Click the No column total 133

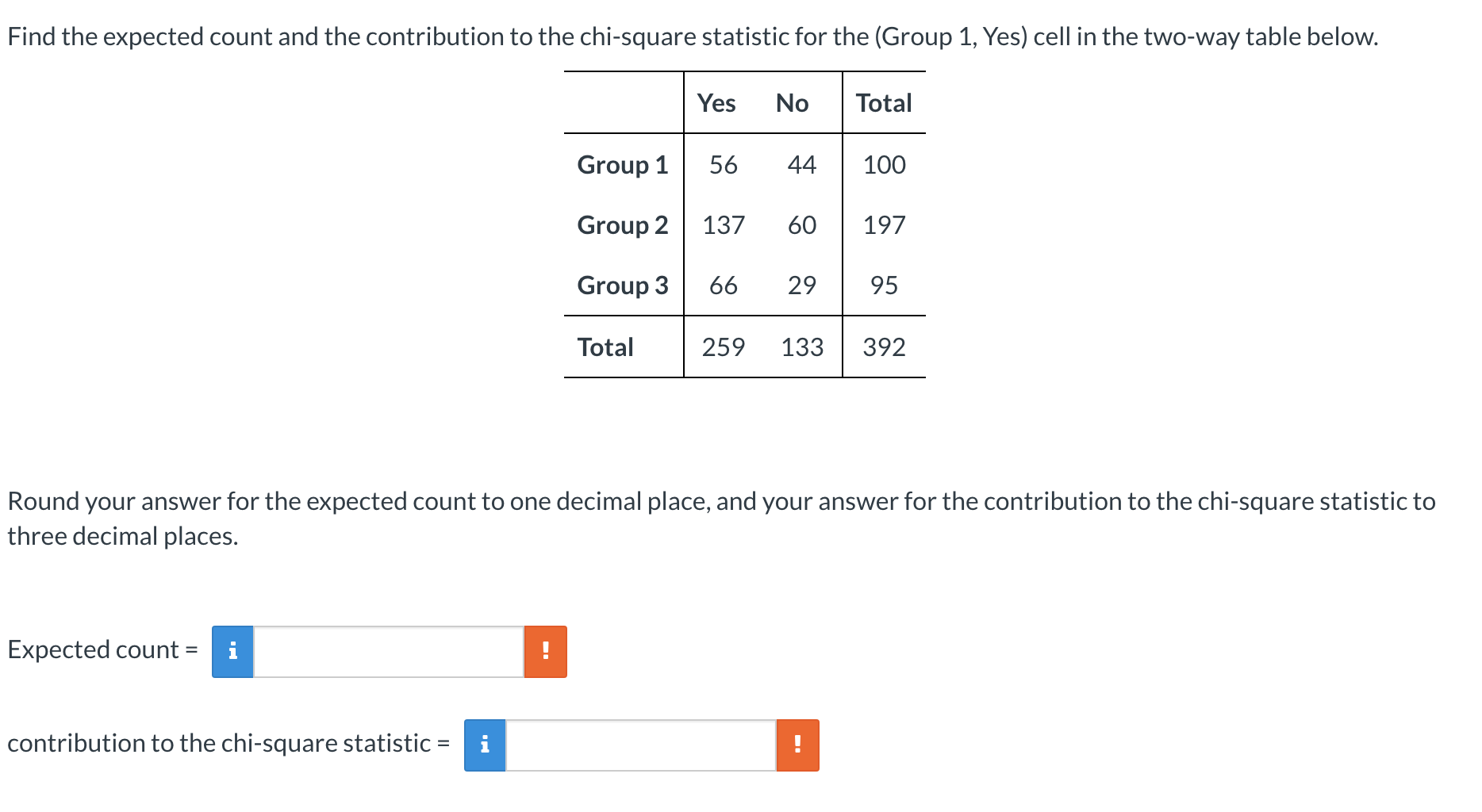802,347
